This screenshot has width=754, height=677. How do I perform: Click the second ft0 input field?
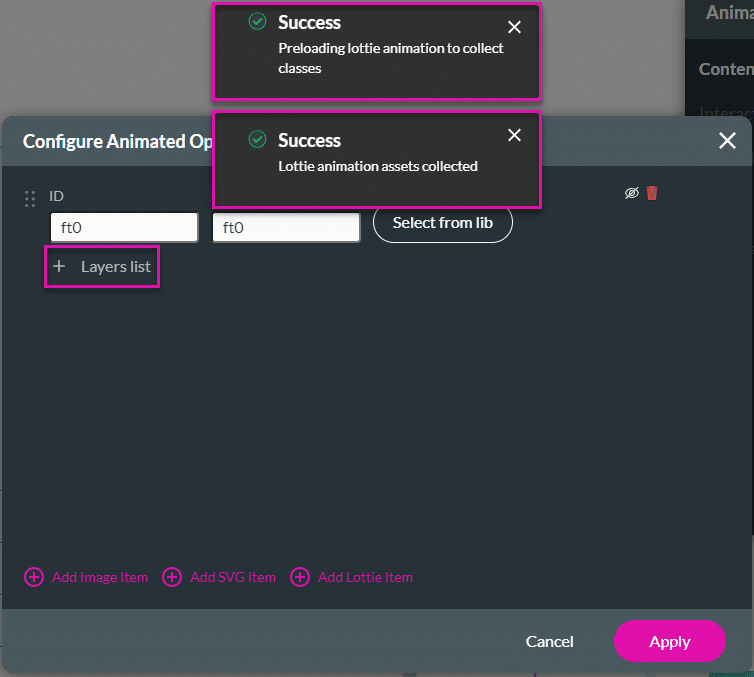(x=286, y=227)
